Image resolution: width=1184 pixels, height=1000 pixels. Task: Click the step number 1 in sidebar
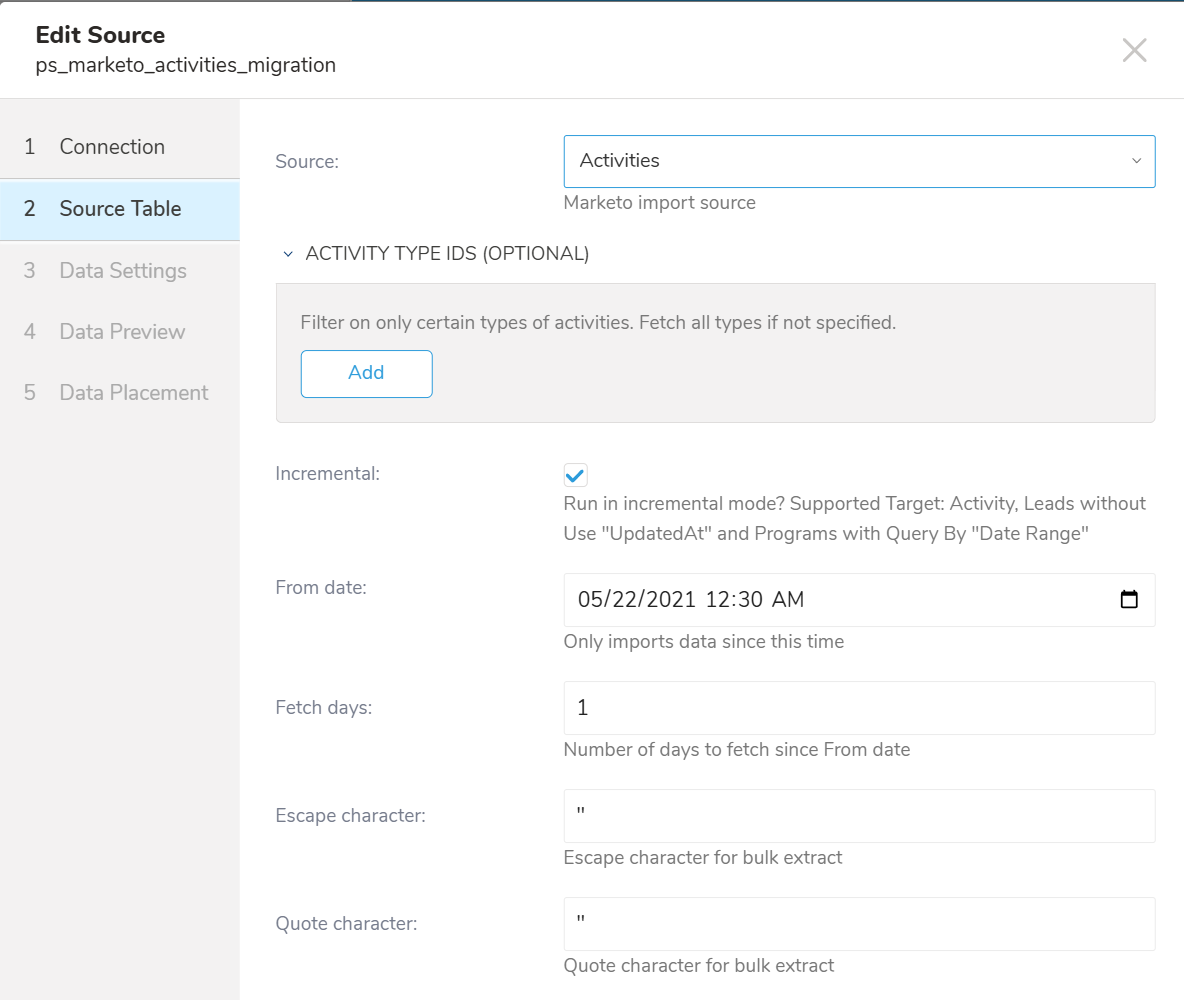[30, 147]
